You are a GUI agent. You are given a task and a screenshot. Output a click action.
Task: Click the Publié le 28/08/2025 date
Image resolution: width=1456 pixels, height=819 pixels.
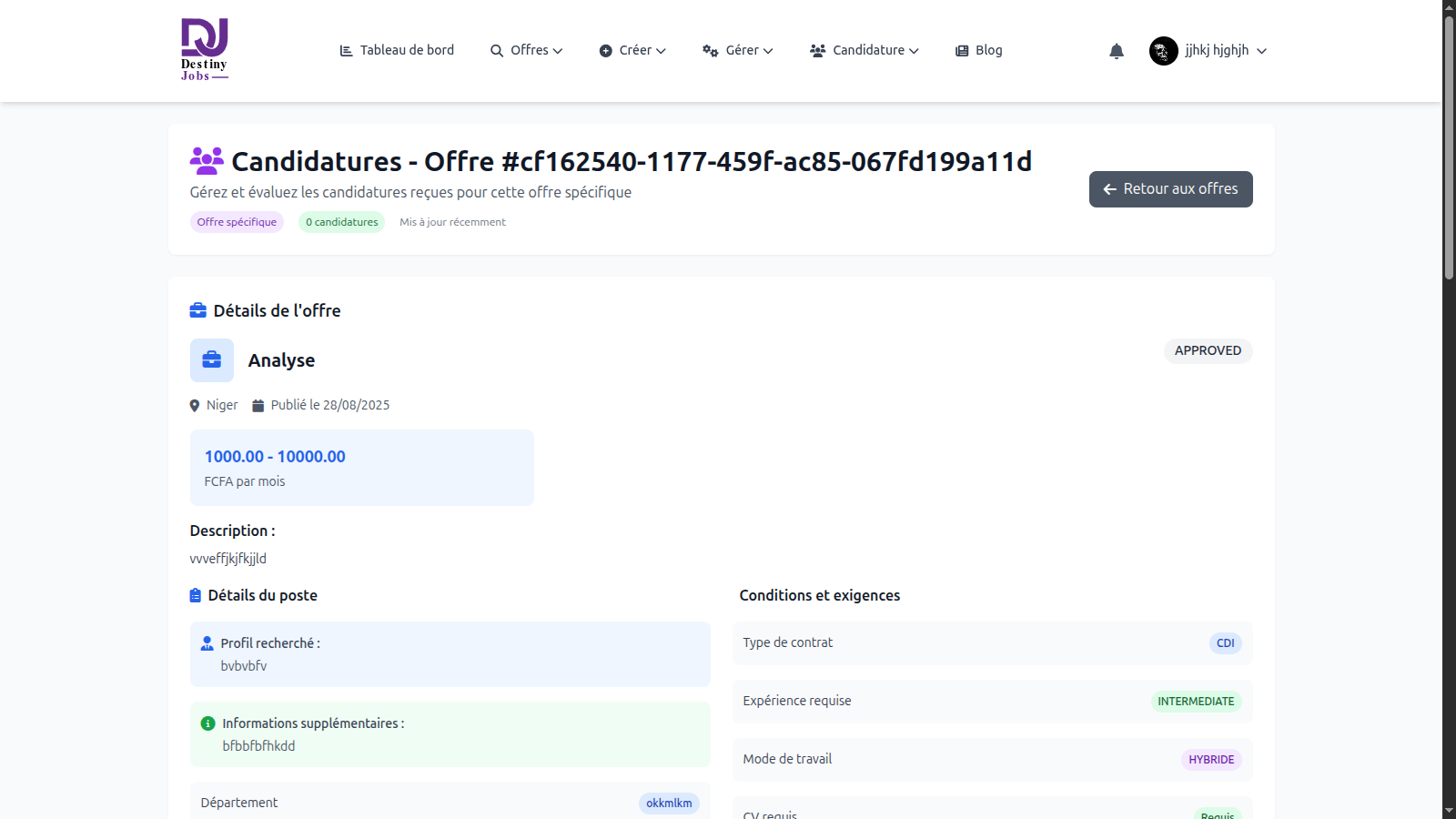[330, 406]
